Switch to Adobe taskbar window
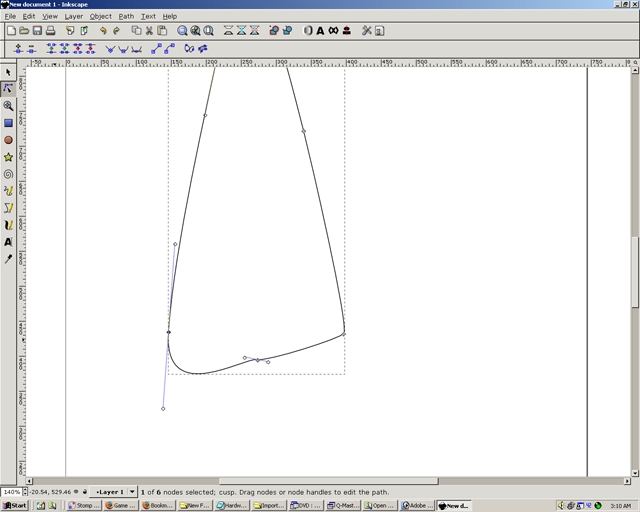Viewport: 640px width, 512px height. point(418,505)
